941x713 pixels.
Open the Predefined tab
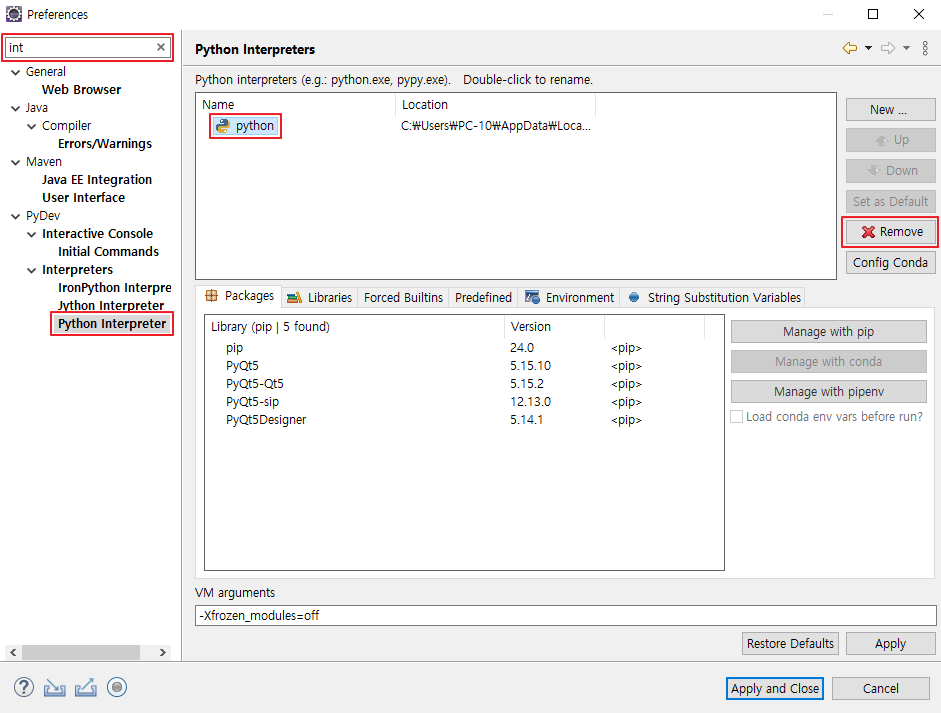(483, 297)
